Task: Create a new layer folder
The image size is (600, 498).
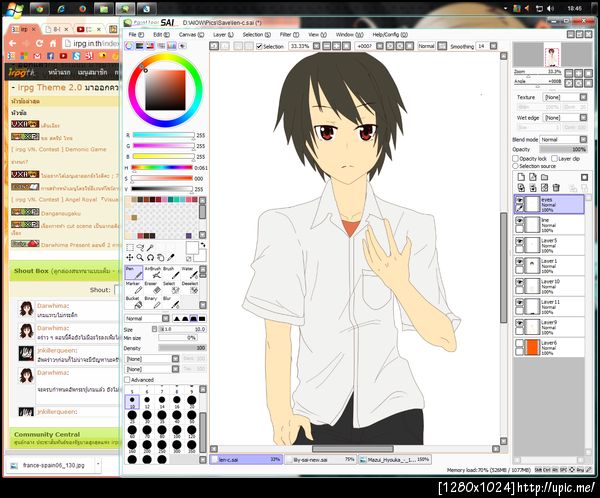Action: click(x=545, y=177)
